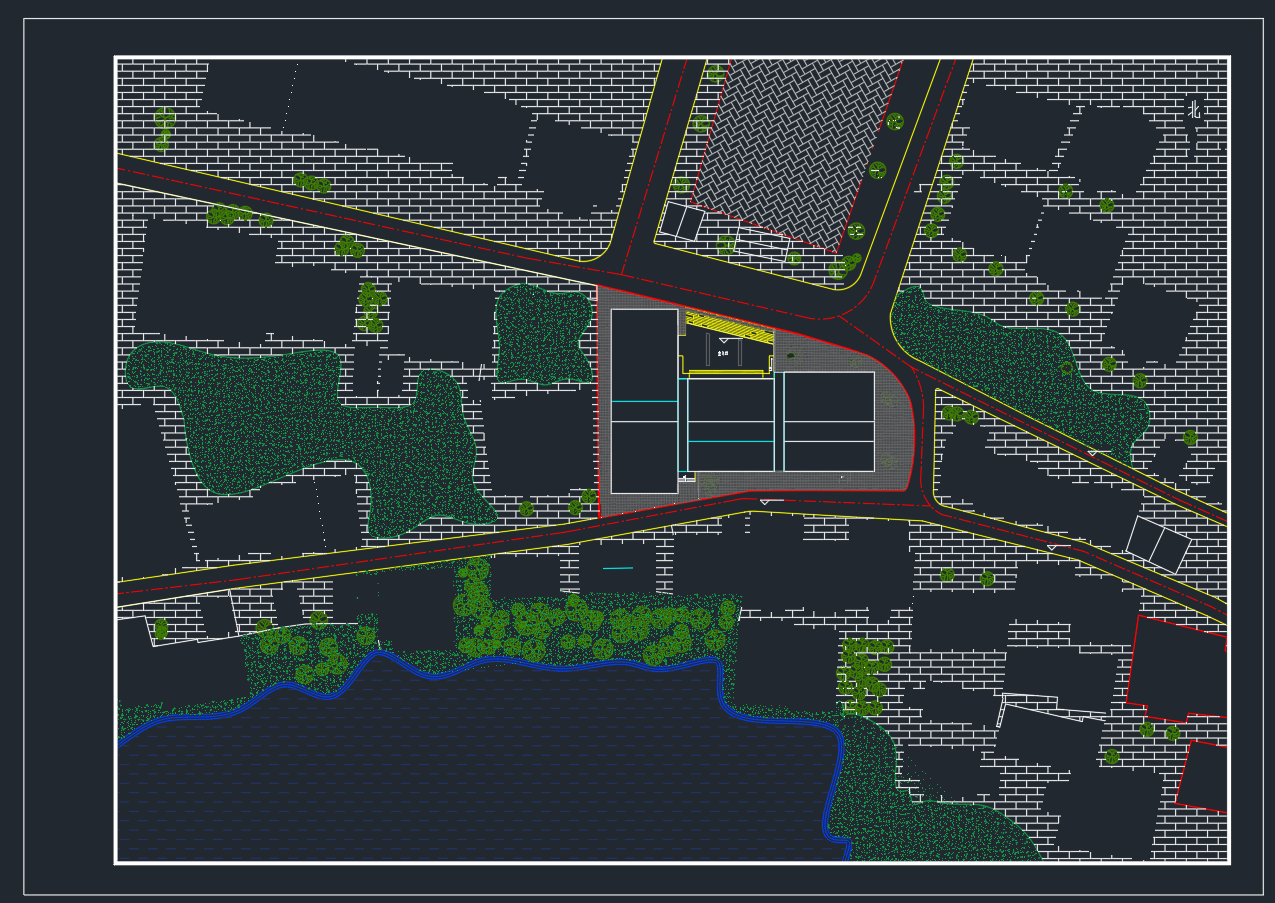This screenshot has width=1275, height=903.
Task: Pick the small text label in the entrance courtyard
Action: pos(723,353)
